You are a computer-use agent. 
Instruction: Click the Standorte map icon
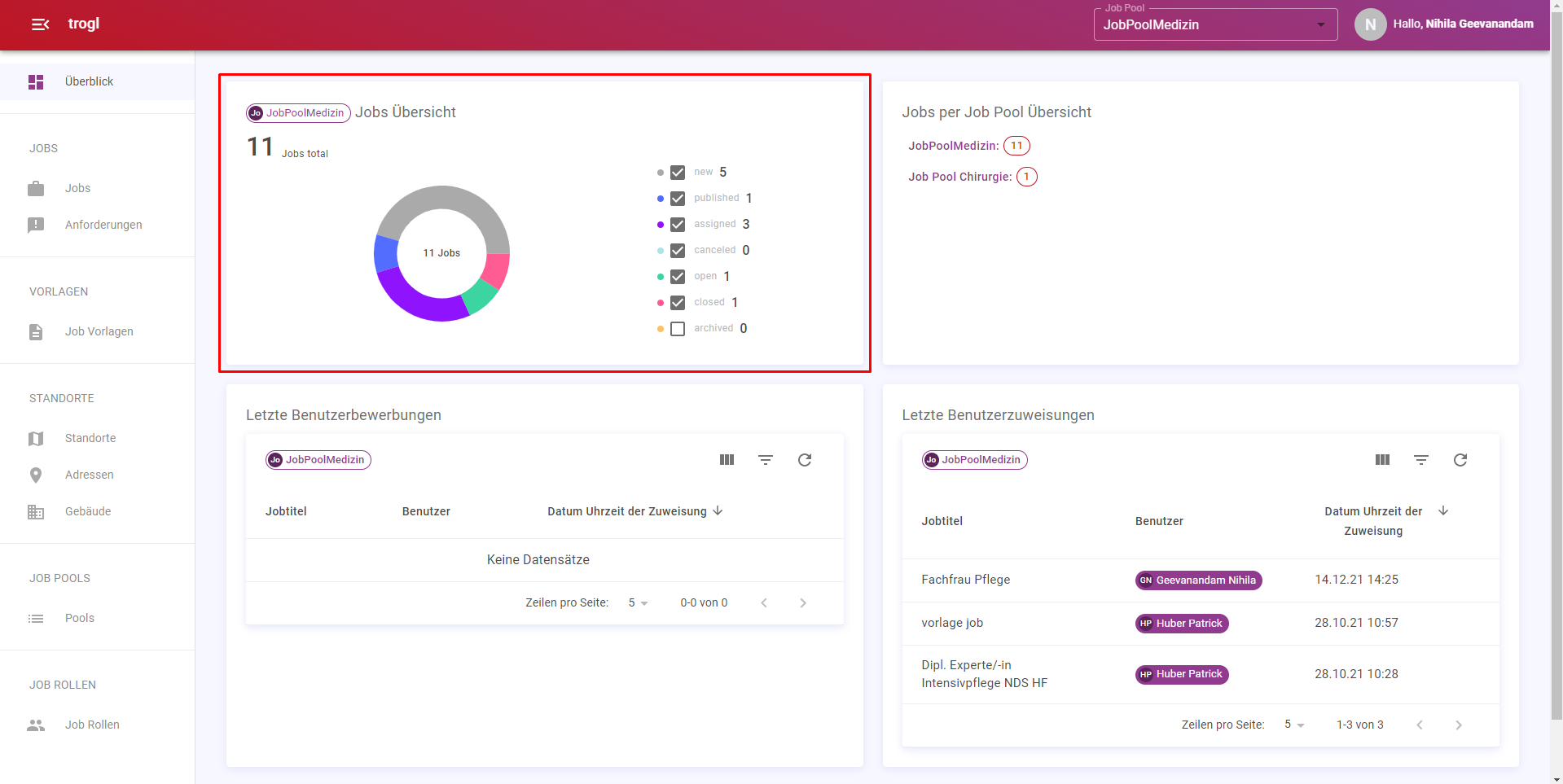[36, 438]
